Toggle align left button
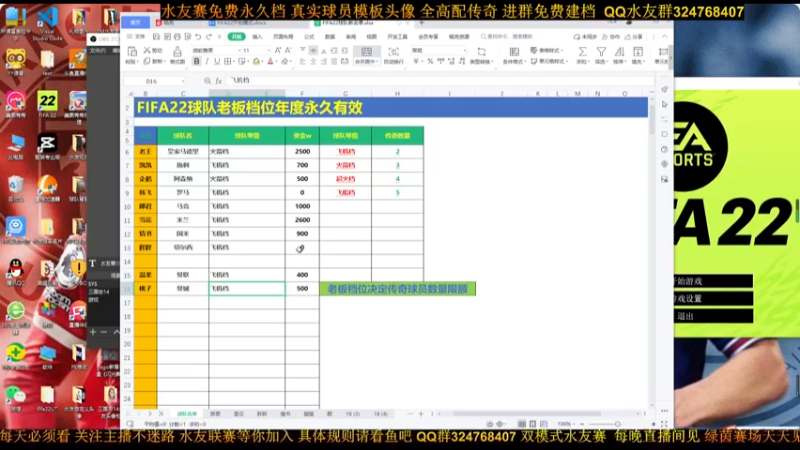800x450 pixels. point(303,61)
